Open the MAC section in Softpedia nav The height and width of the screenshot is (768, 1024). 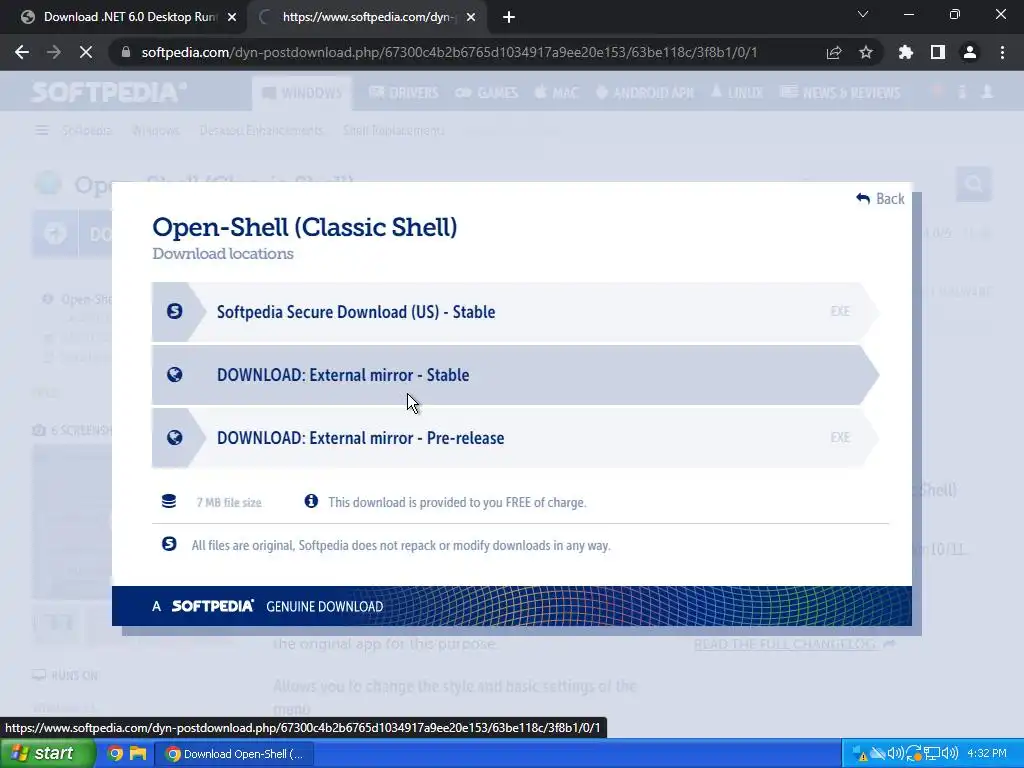[x=556, y=93]
